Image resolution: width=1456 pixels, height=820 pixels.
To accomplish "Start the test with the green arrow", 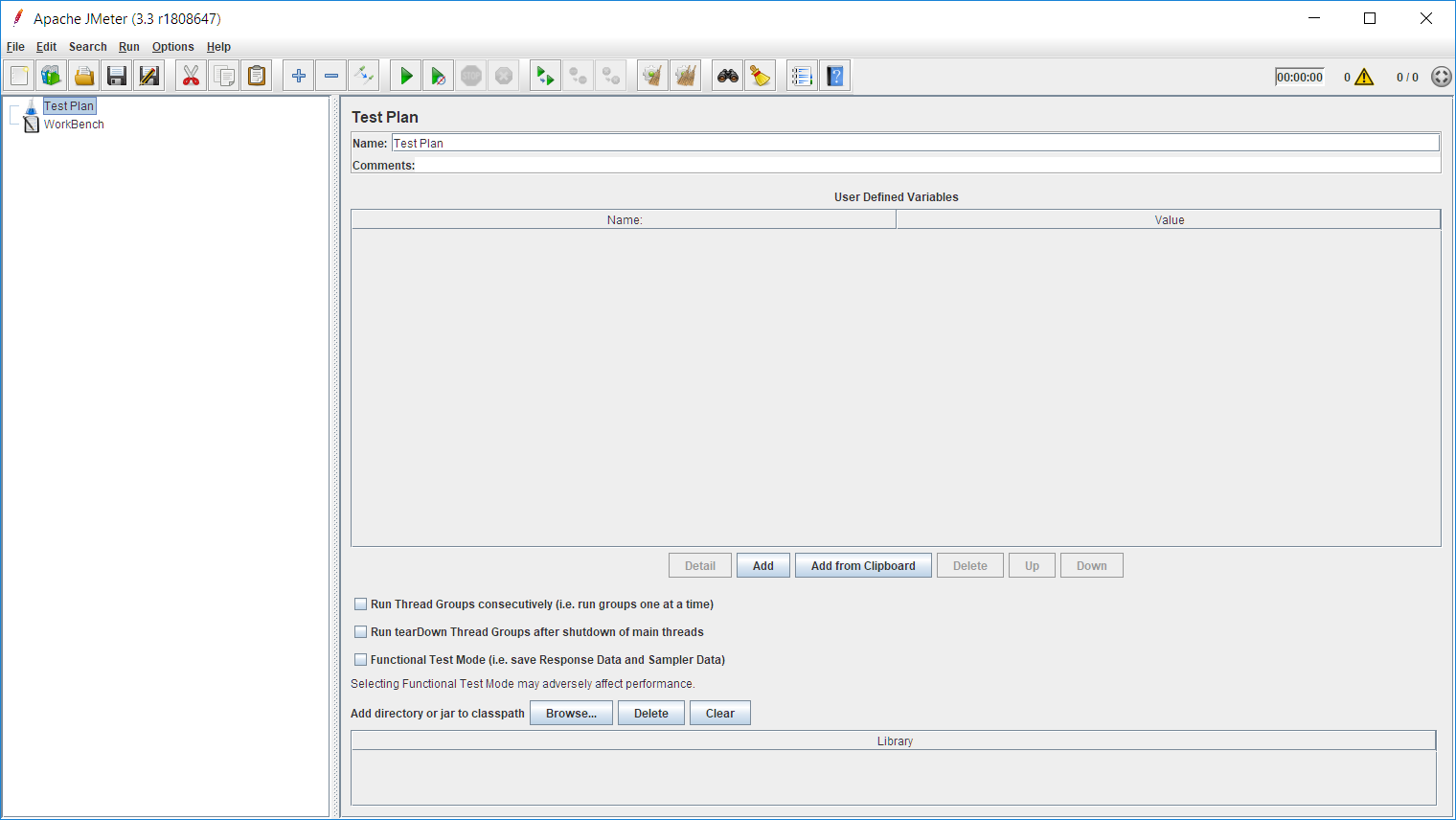I will pos(406,76).
